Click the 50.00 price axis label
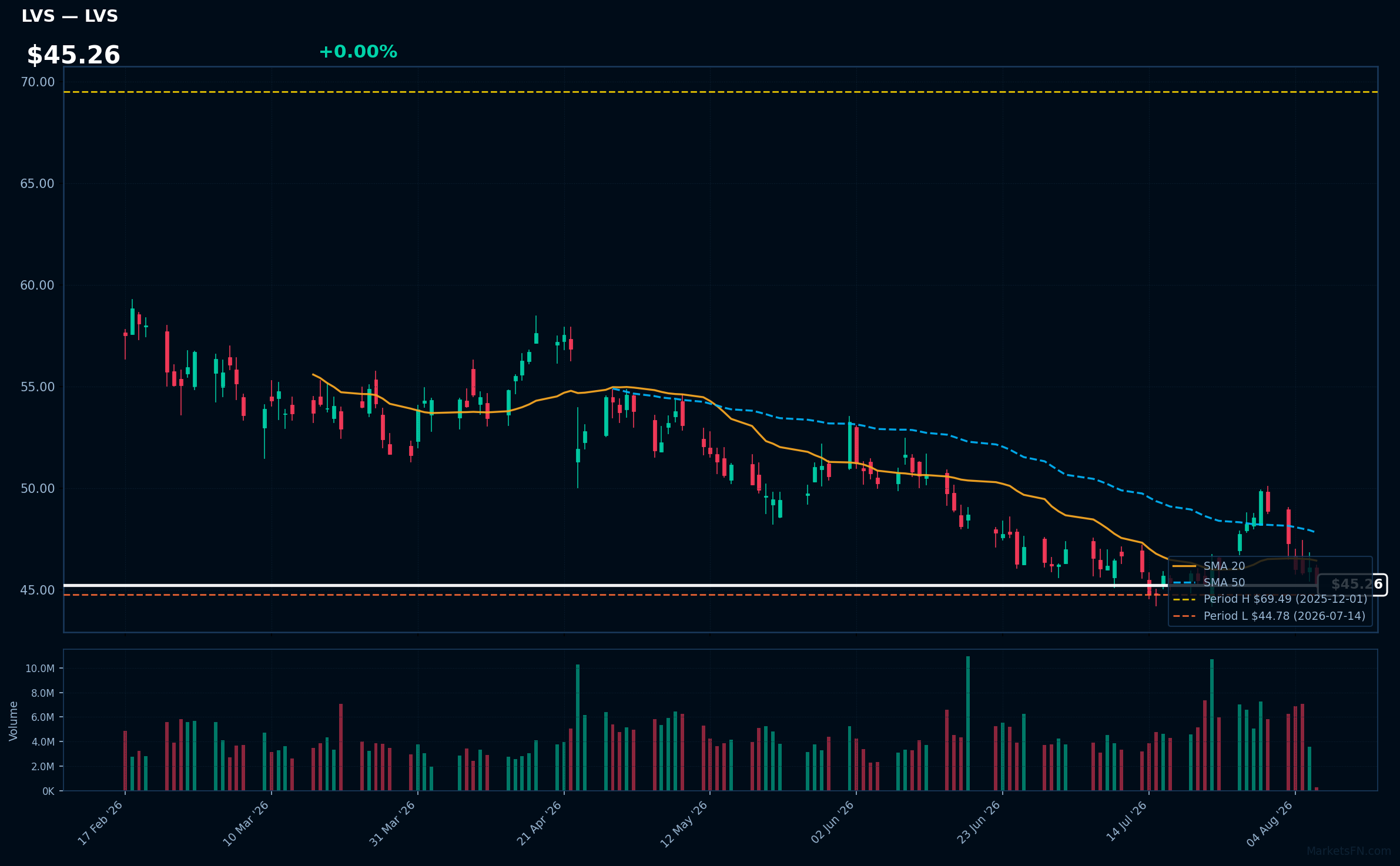Image resolution: width=1400 pixels, height=866 pixels. point(38,489)
